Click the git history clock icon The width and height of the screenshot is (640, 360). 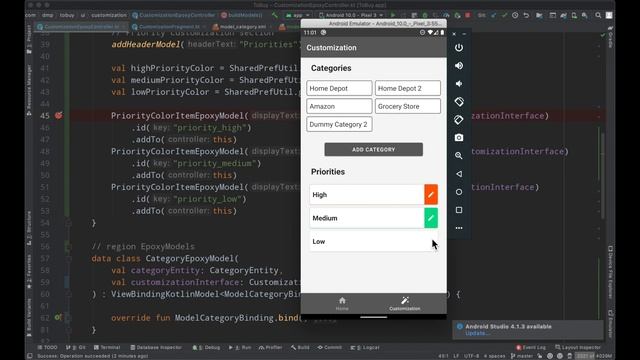(515, 15)
